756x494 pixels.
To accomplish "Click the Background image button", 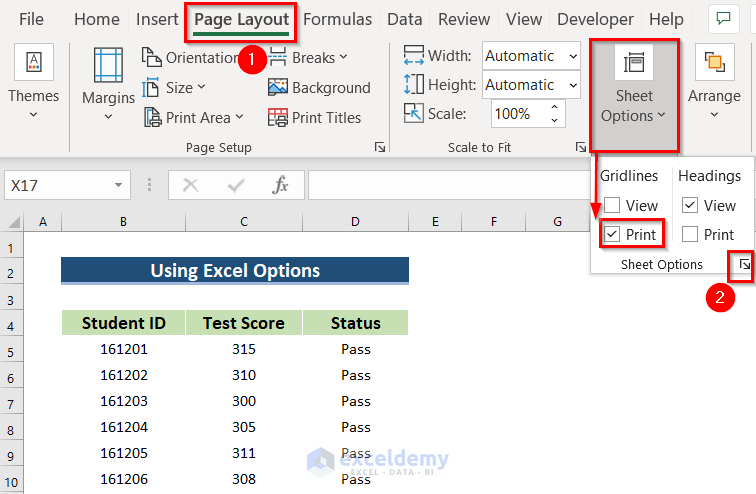I will pos(319,88).
